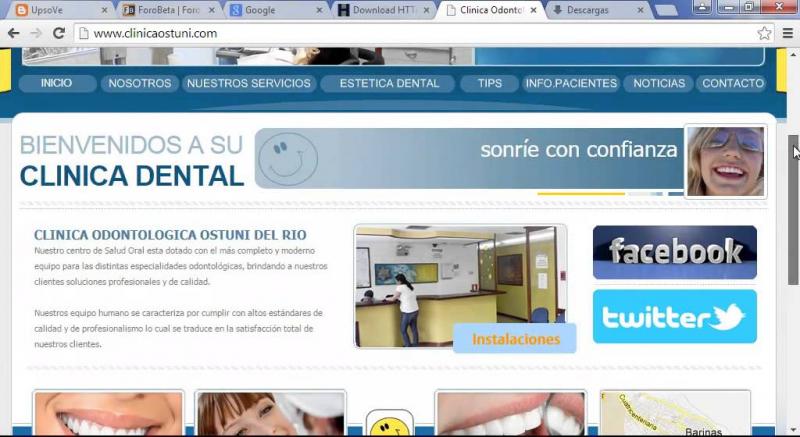Image resolution: width=800 pixels, height=437 pixels.
Task: Open the Twitter social badge
Action: point(674,317)
